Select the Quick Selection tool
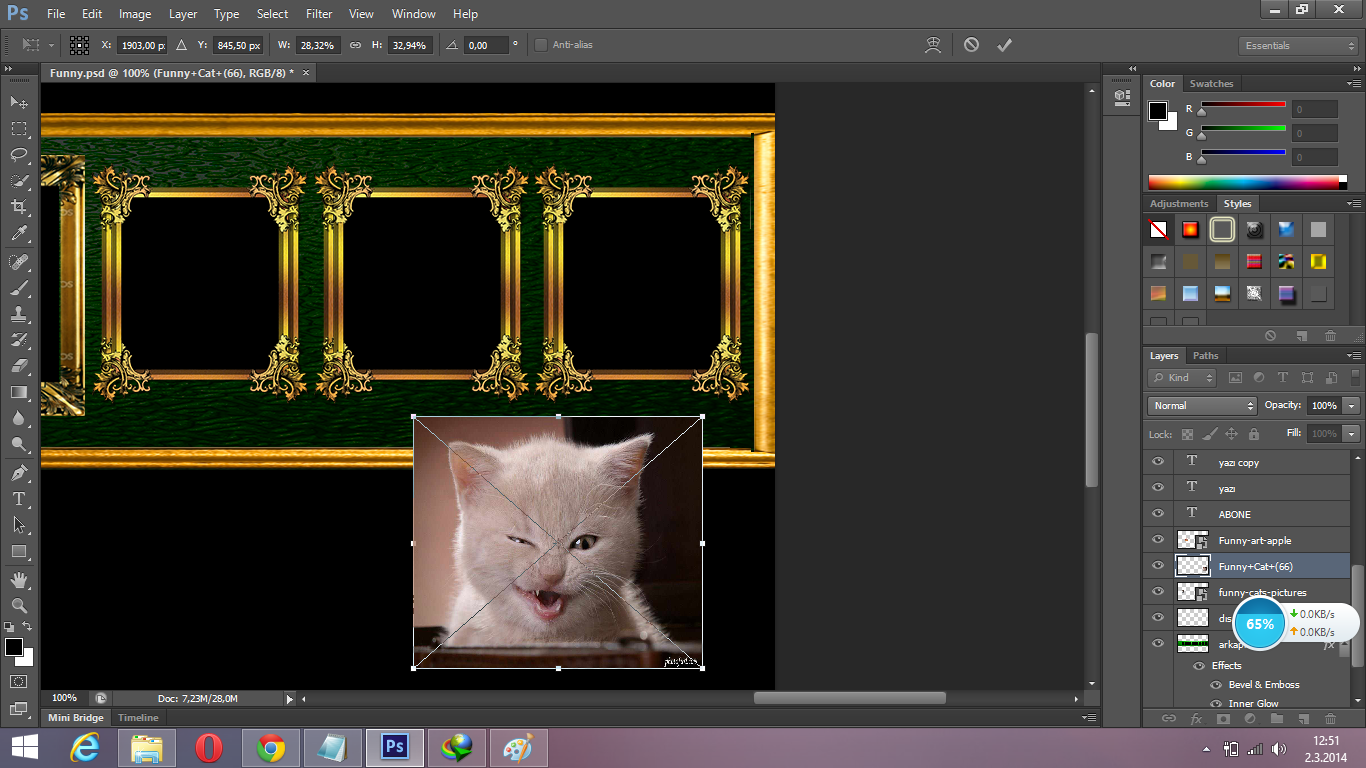Viewport: 1366px width, 768px height. 19,181
